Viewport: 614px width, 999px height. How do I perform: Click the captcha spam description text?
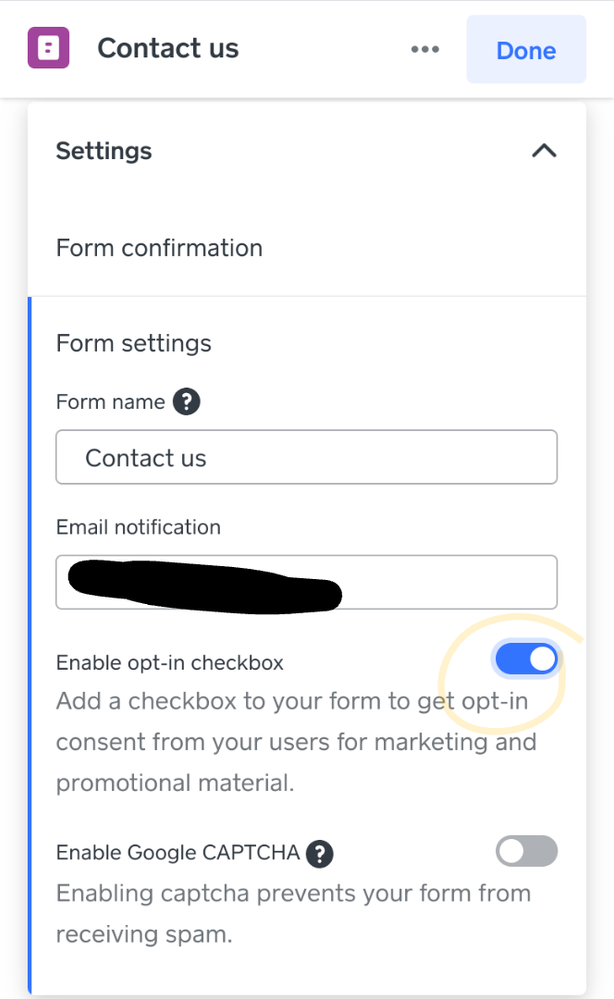point(293,913)
